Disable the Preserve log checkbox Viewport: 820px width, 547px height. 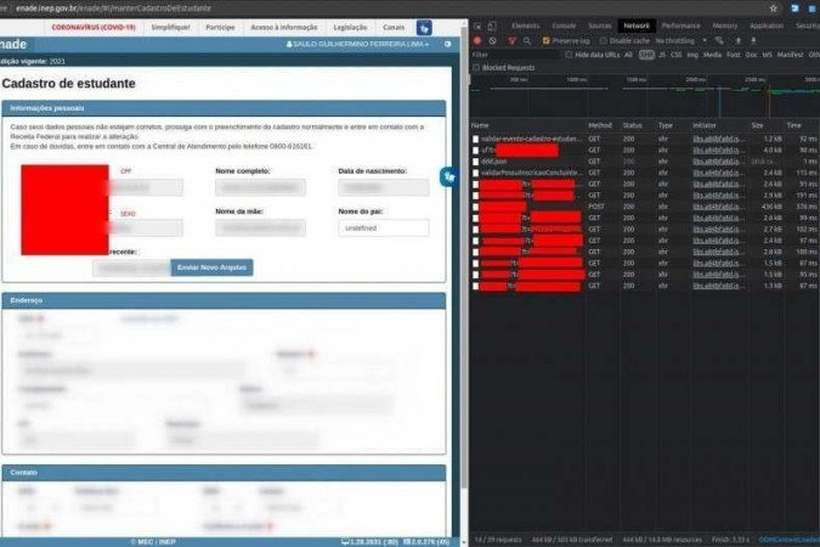(546, 40)
